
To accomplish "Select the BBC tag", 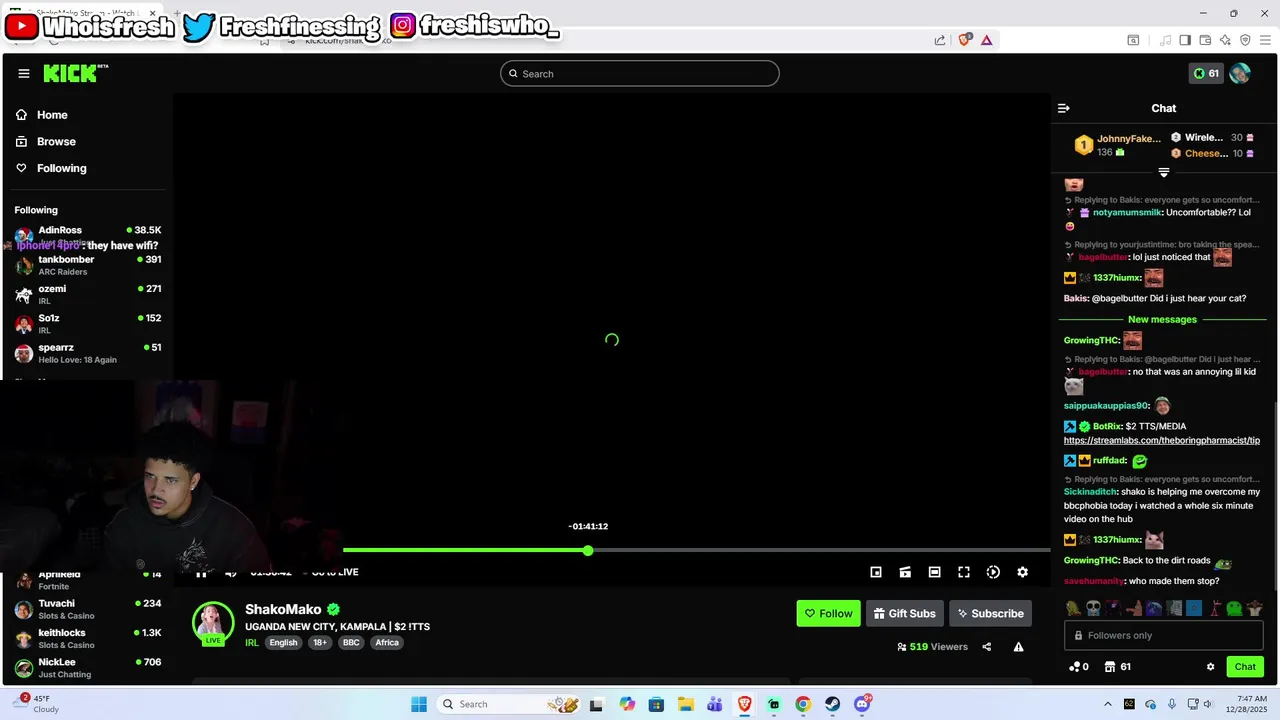I will click(x=351, y=643).
